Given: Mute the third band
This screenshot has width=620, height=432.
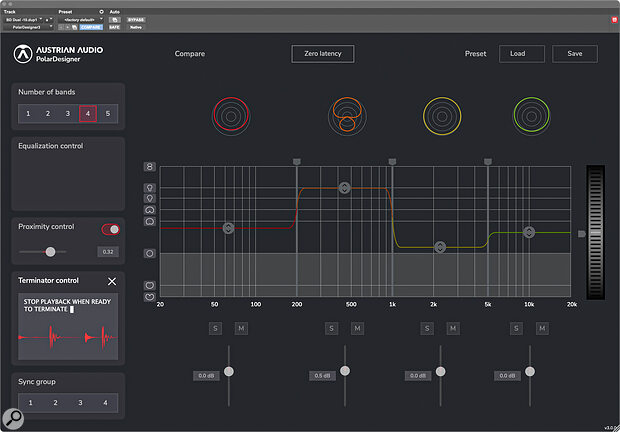Looking at the screenshot, I should tap(453, 328).
